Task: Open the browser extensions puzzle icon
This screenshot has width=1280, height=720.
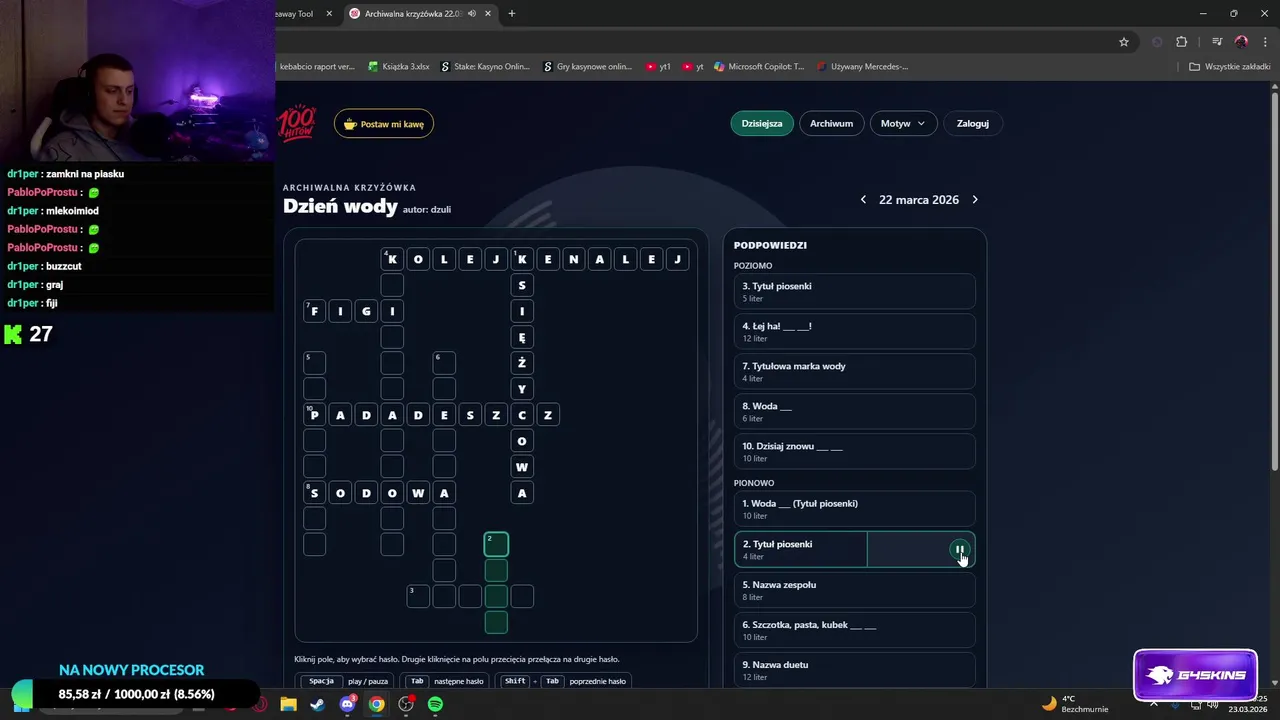Action: [x=1182, y=42]
